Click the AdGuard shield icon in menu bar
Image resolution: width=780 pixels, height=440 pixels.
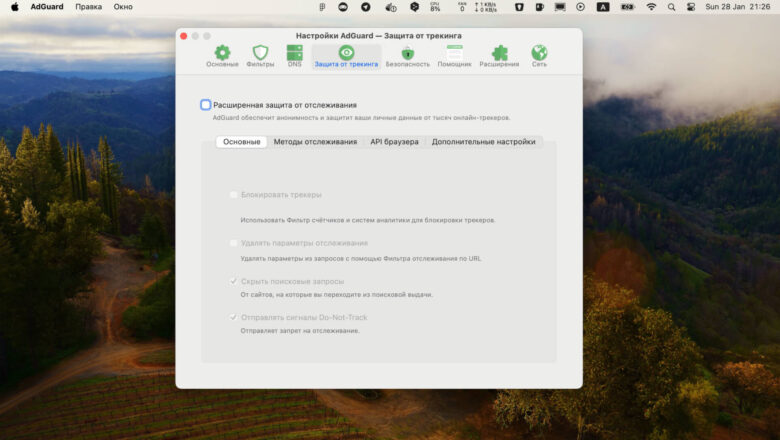point(519,7)
